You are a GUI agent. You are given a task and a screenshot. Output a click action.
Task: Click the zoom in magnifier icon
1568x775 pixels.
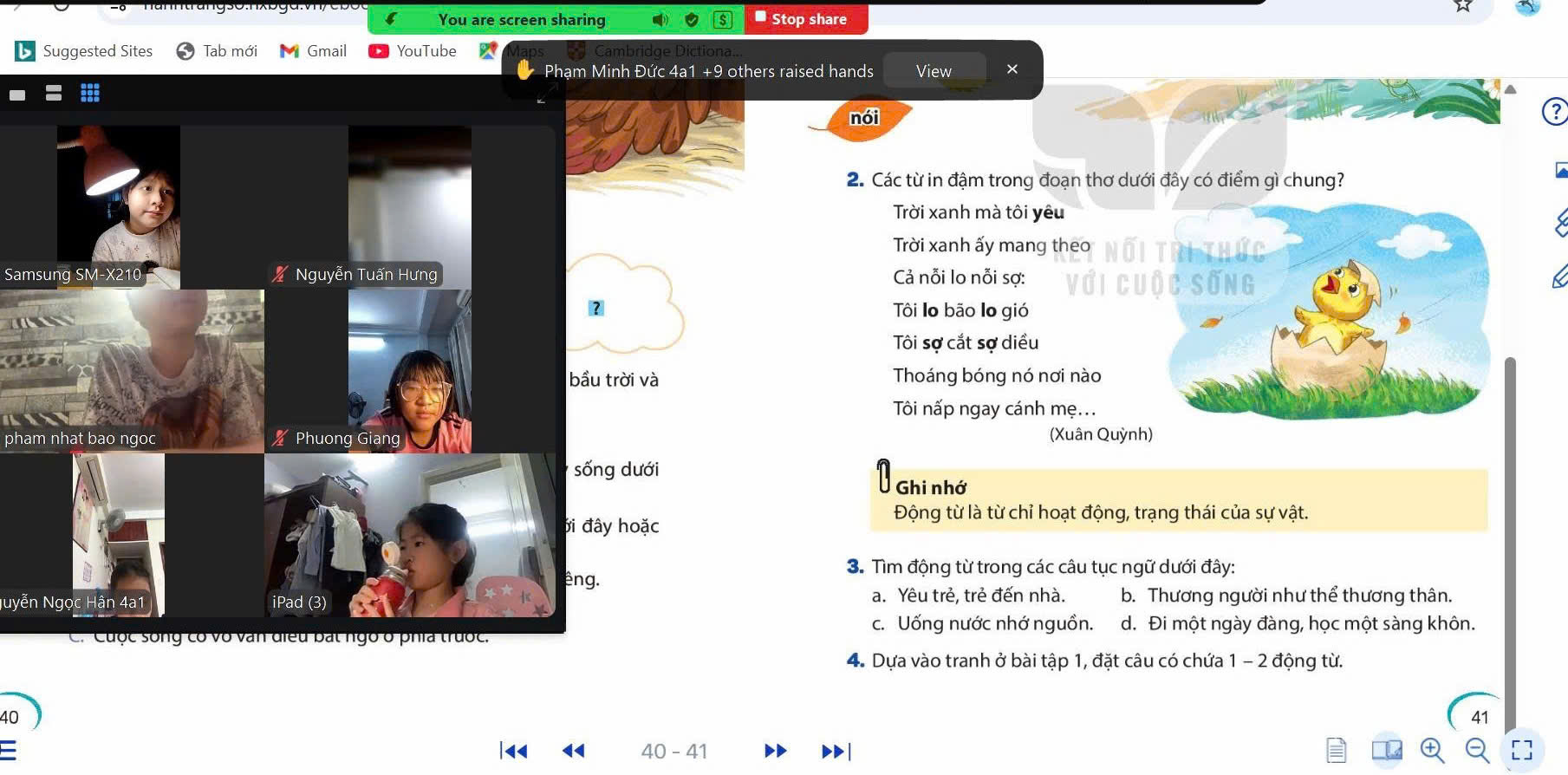pyautogui.click(x=1432, y=750)
